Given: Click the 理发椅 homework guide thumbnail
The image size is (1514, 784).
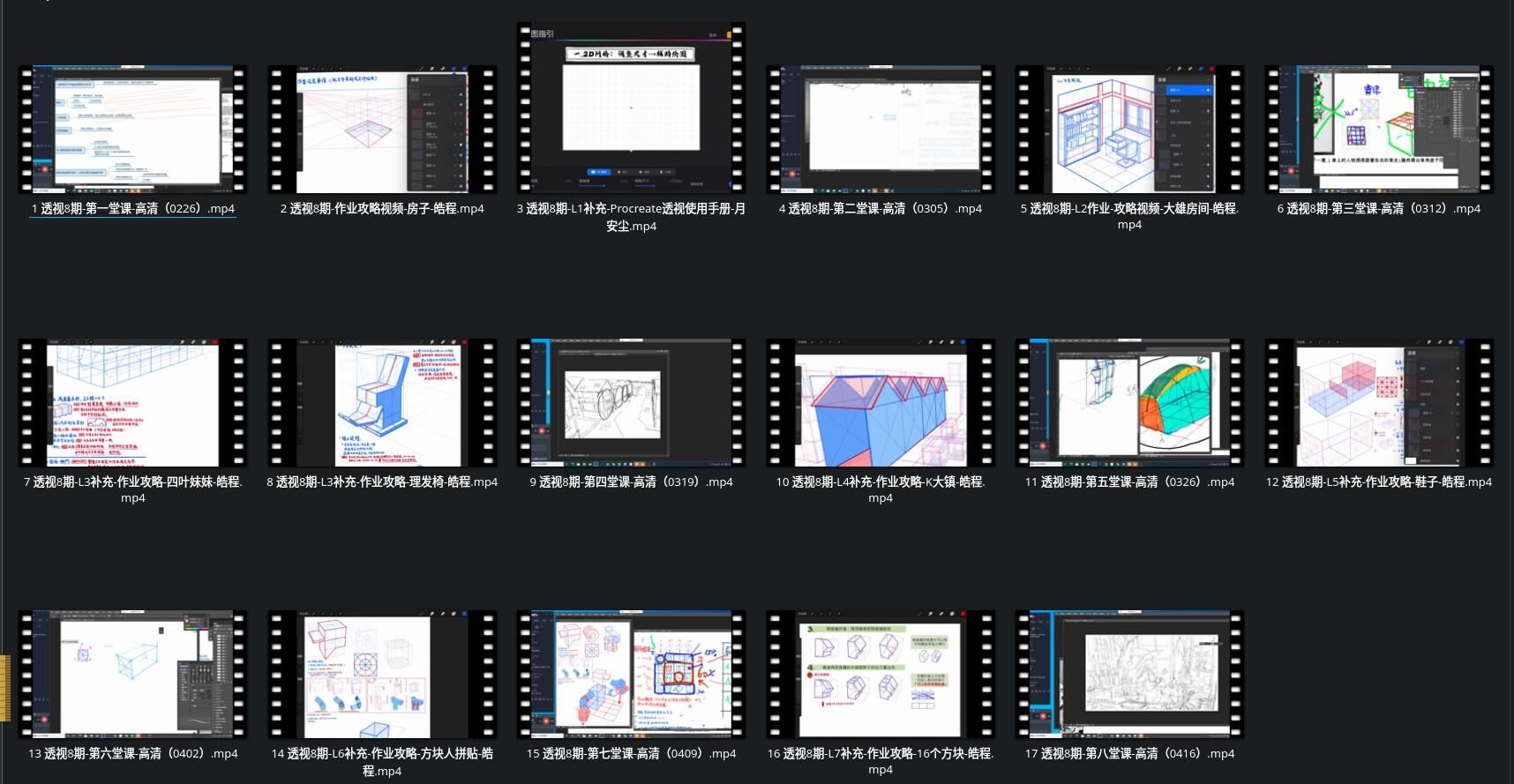Looking at the screenshot, I should point(382,402).
